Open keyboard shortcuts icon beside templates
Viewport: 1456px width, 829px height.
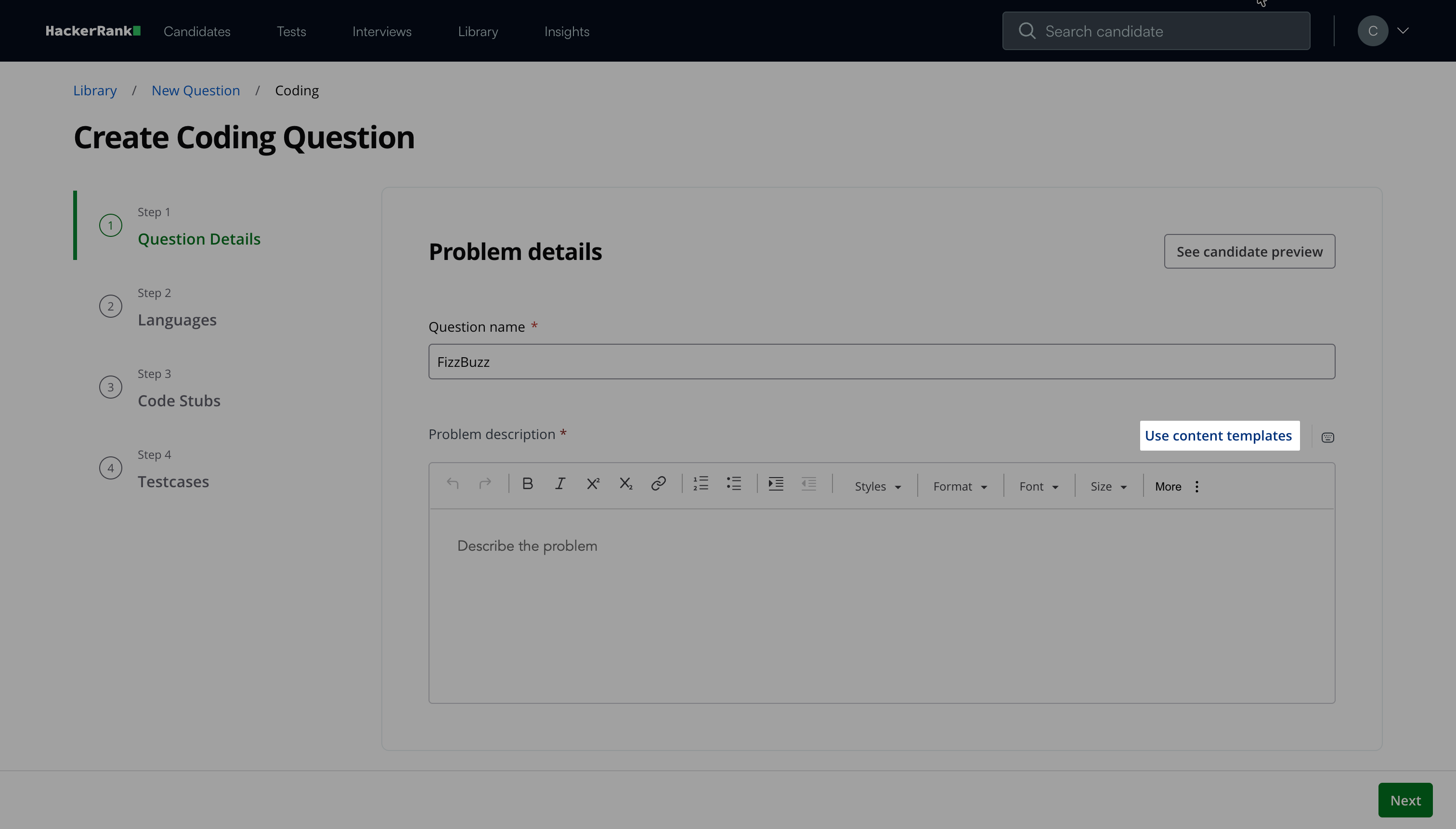point(1327,437)
